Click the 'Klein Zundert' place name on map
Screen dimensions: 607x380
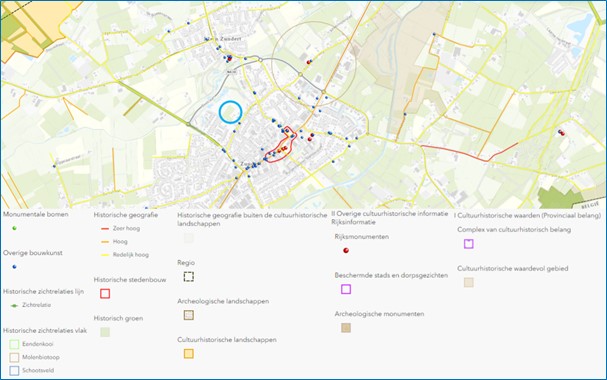(x=222, y=39)
